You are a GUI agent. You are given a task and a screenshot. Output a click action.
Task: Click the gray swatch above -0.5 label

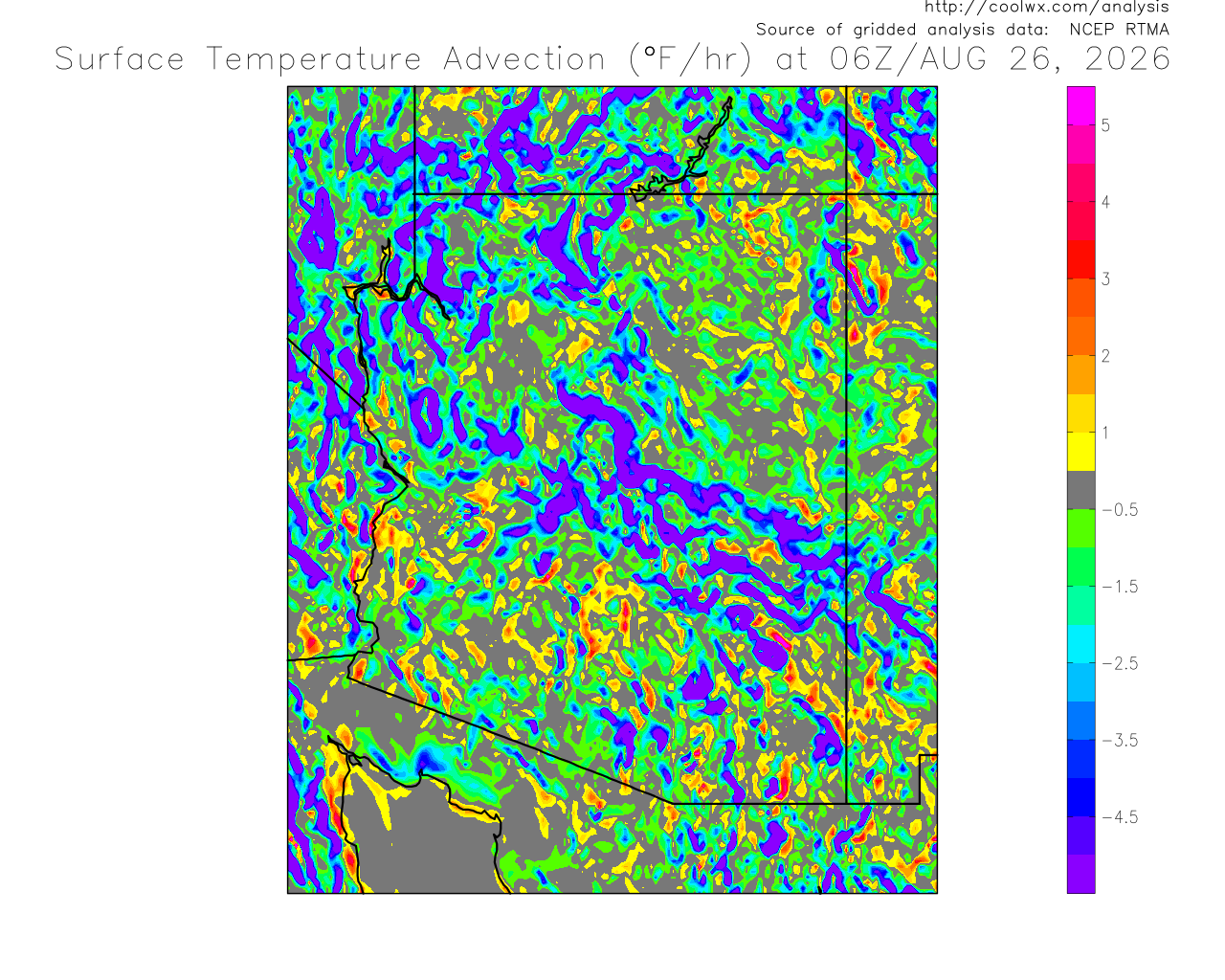click(1081, 489)
